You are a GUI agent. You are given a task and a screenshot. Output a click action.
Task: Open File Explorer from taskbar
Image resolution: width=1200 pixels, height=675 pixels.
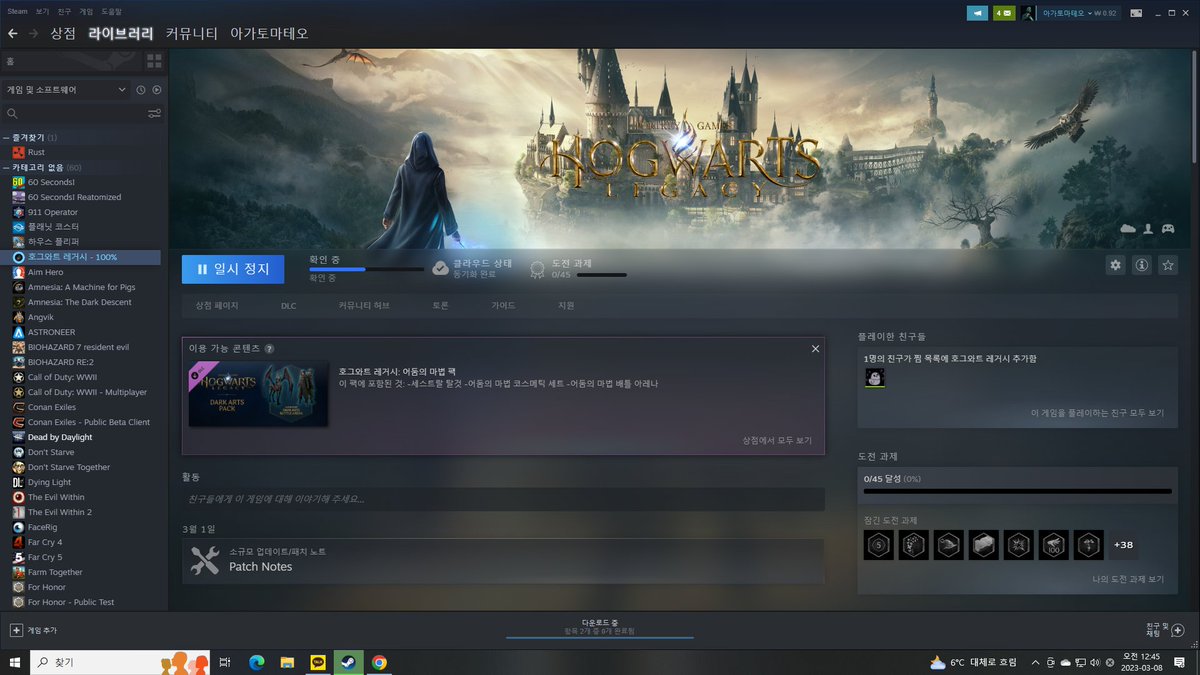pyautogui.click(x=287, y=662)
